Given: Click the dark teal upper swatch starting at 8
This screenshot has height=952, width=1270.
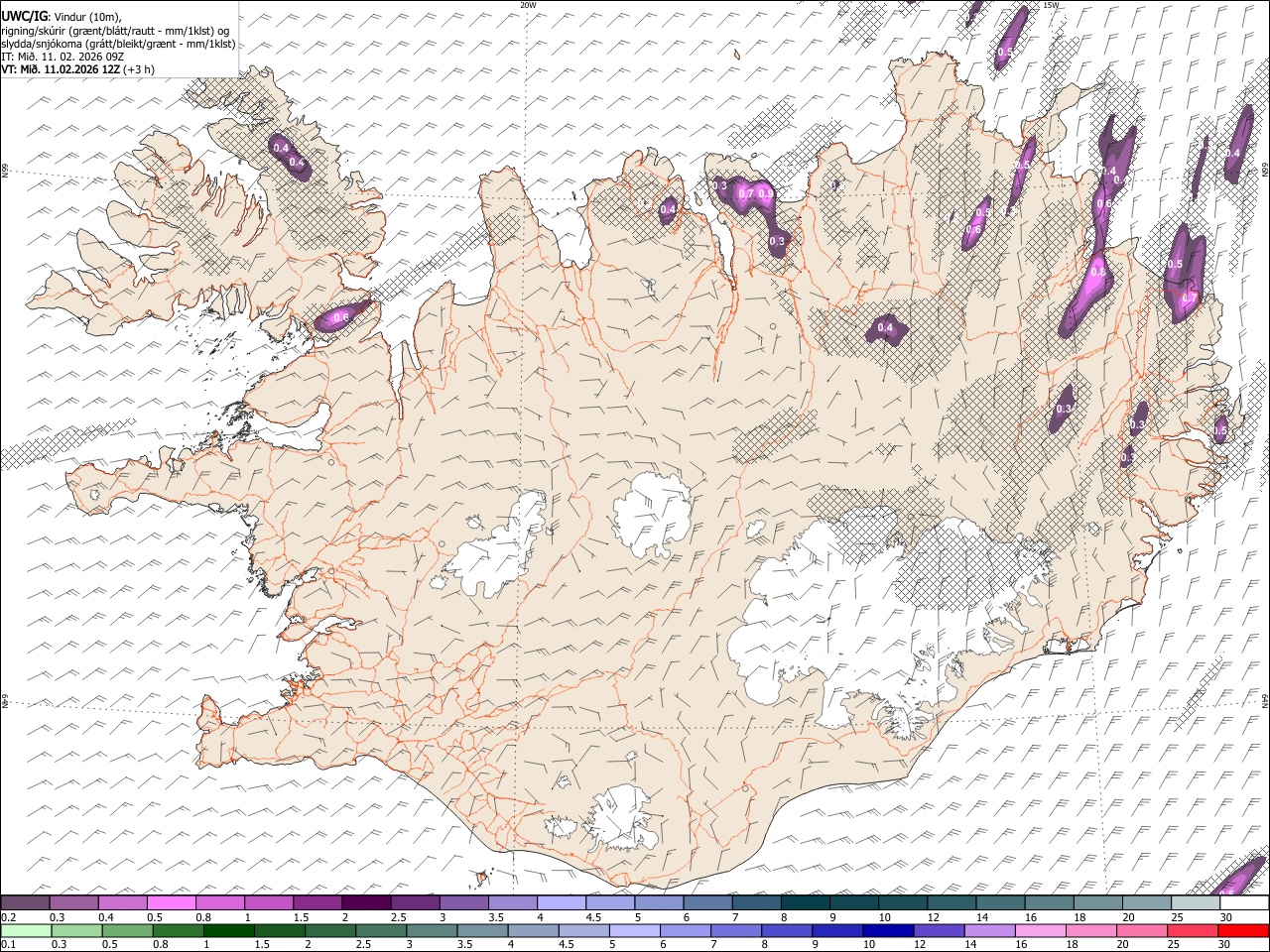Looking at the screenshot, I should (806, 903).
